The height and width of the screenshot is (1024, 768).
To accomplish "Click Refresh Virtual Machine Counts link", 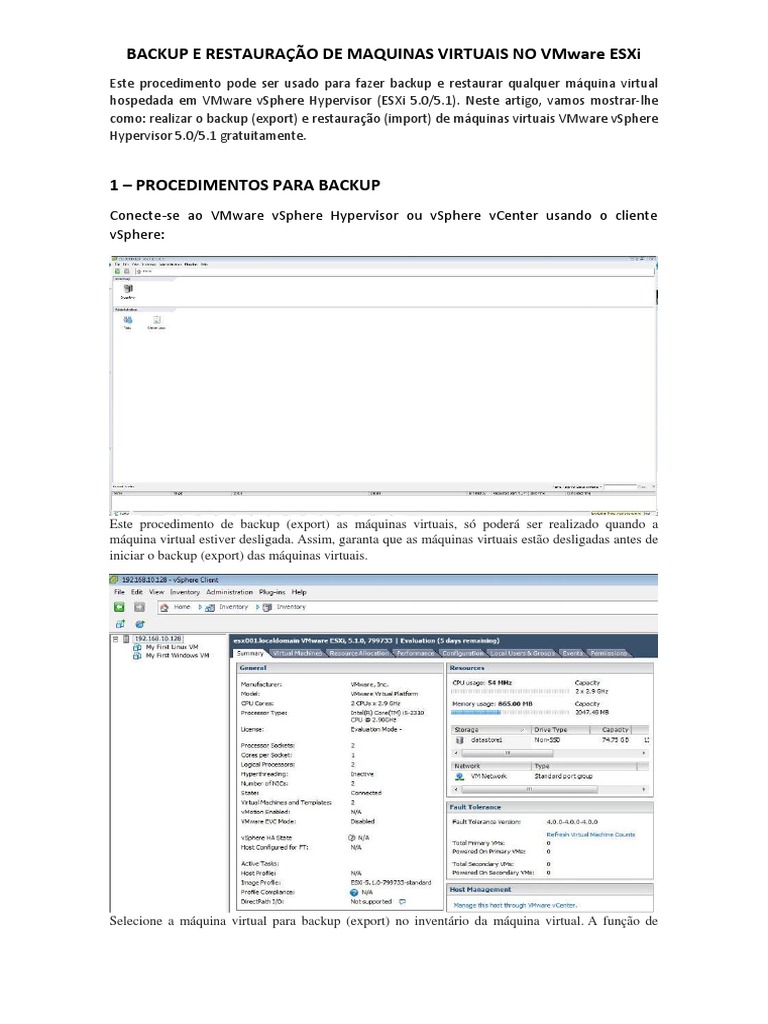I will (x=590, y=835).
